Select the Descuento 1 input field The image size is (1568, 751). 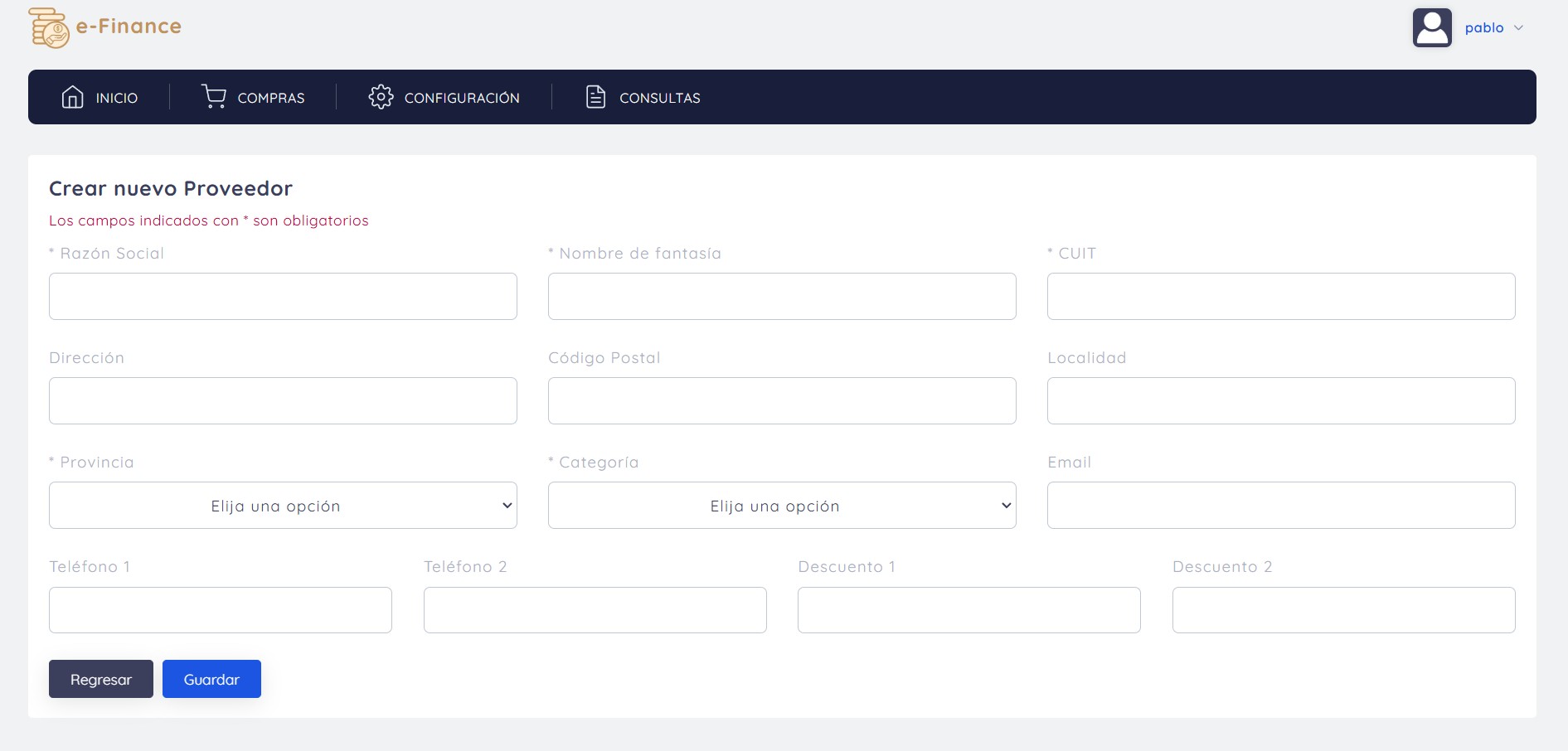968,609
